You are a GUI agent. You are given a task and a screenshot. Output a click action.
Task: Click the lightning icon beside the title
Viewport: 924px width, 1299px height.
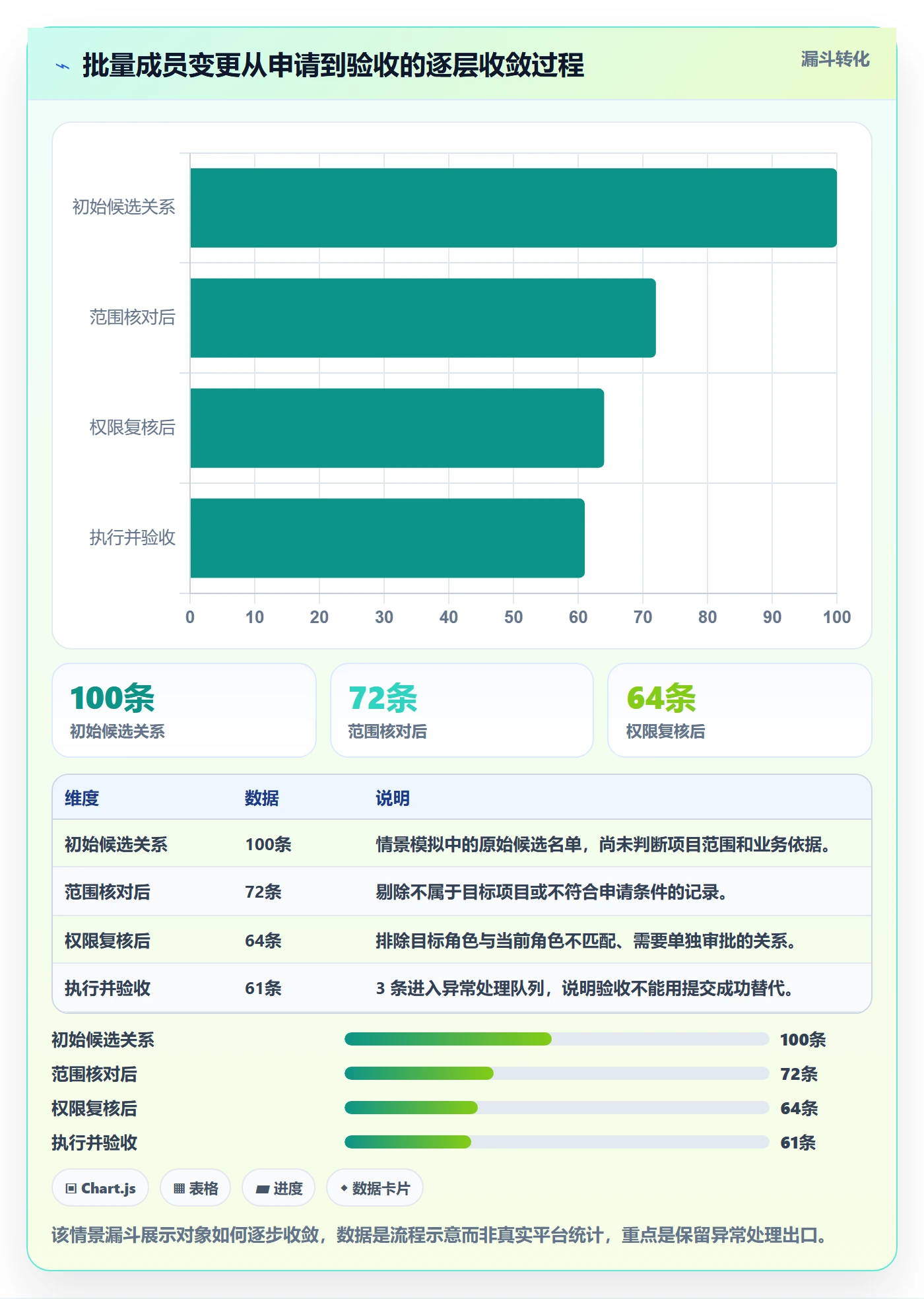pyautogui.click(x=63, y=66)
